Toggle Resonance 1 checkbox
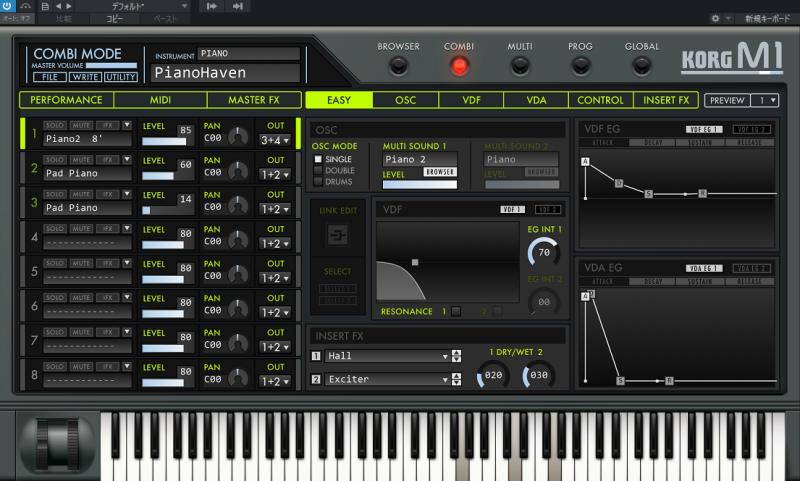The width and height of the screenshot is (800, 481). point(456,312)
